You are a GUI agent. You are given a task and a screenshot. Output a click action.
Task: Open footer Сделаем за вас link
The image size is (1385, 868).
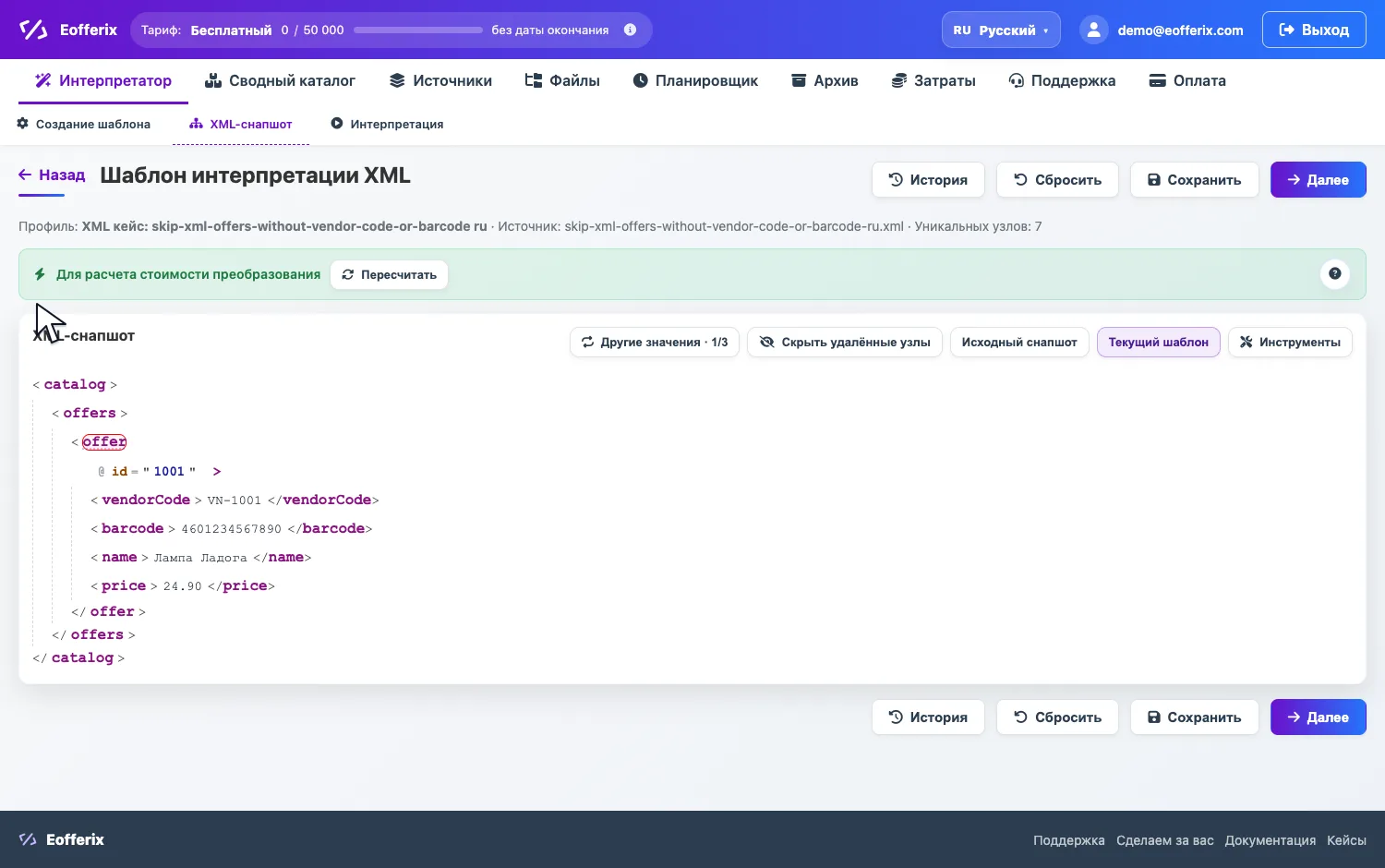point(1164,840)
